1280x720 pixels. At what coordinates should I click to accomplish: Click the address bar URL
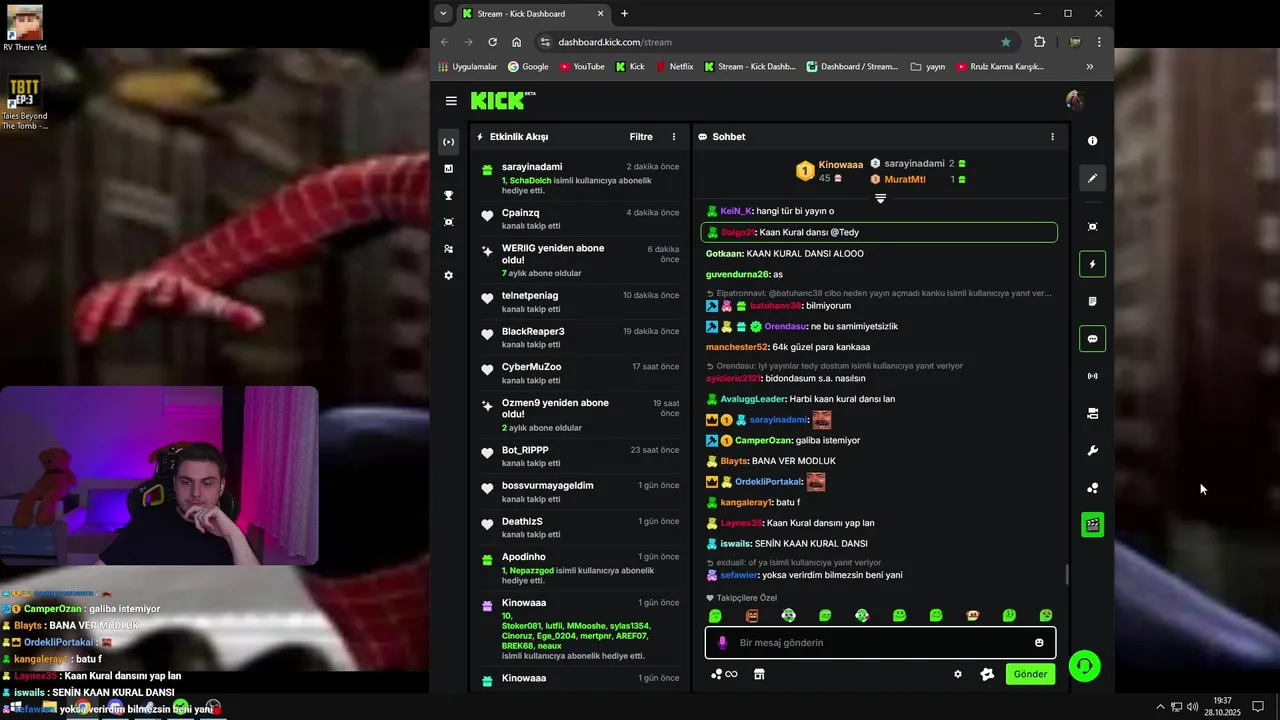click(615, 42)
